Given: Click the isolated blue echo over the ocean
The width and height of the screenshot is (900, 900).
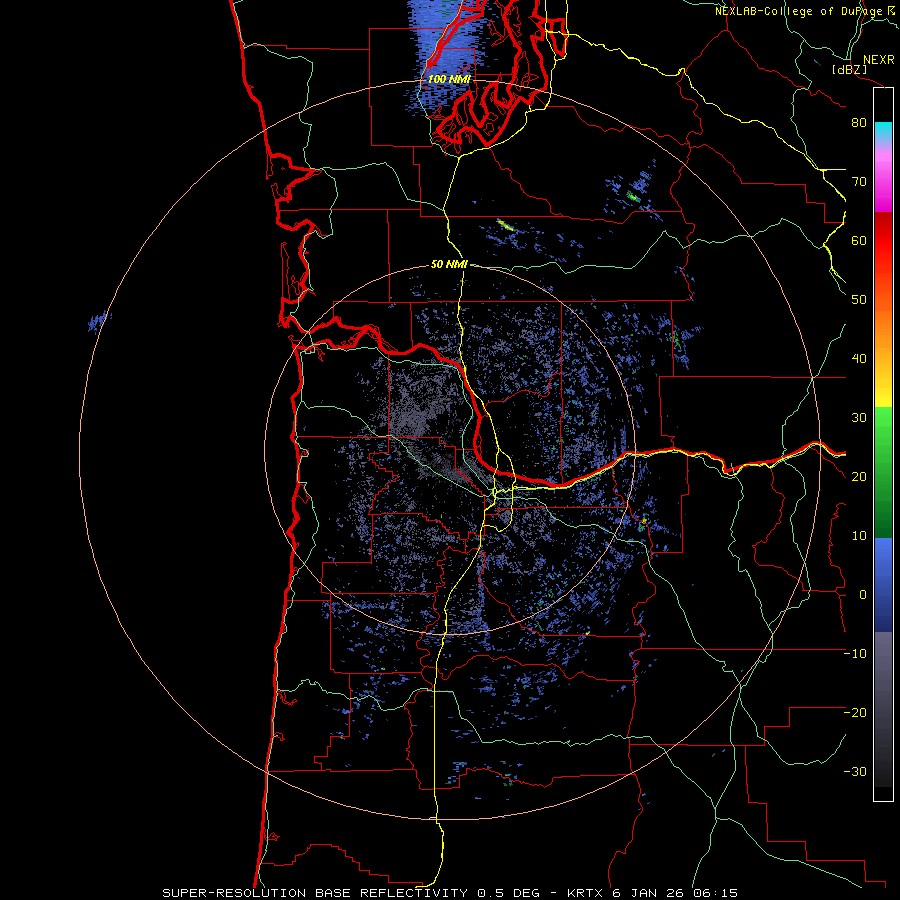Looking at the screenshot, I should (x=99, y=320).
